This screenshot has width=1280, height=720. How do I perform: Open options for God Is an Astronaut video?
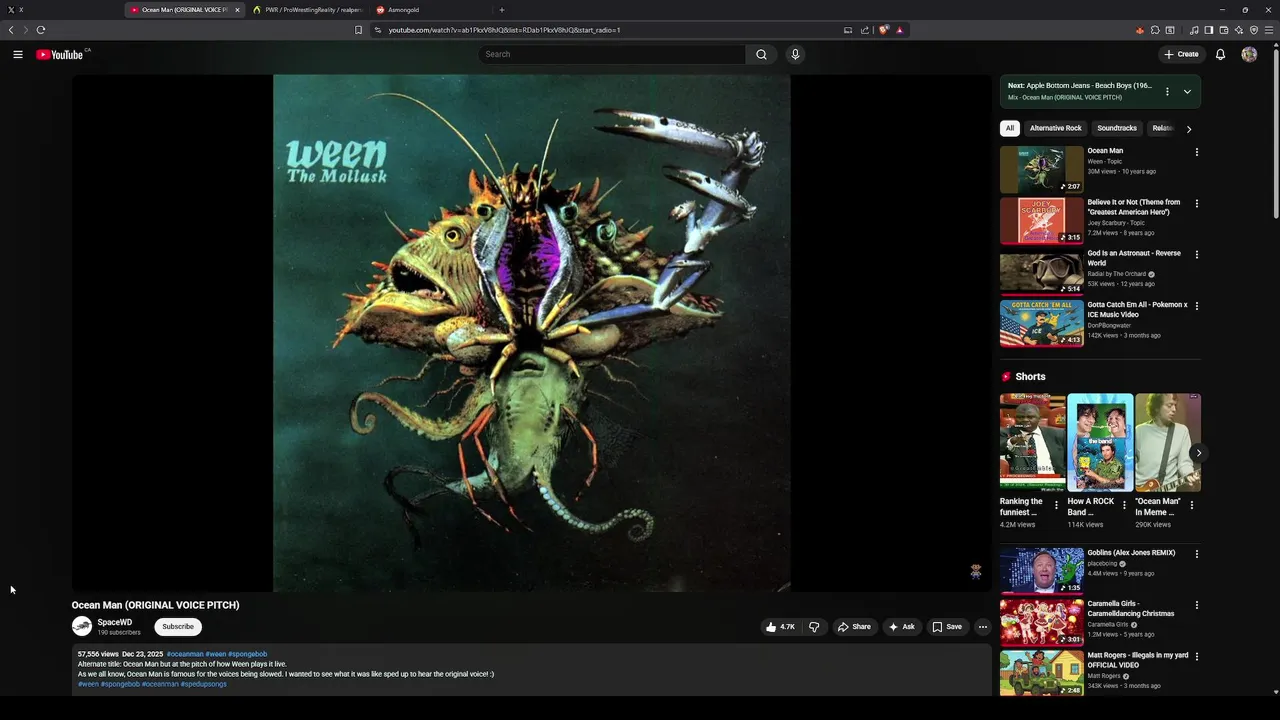pos(1197,254)
